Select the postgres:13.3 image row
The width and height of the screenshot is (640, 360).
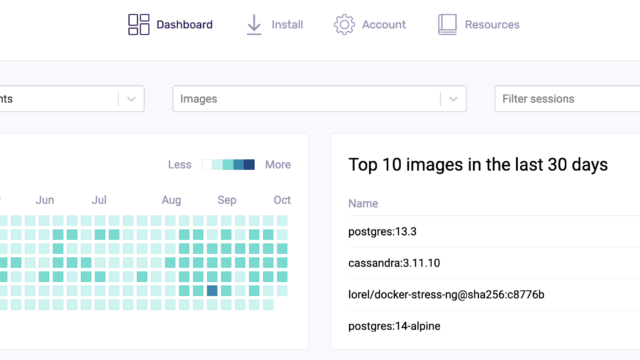494,231
